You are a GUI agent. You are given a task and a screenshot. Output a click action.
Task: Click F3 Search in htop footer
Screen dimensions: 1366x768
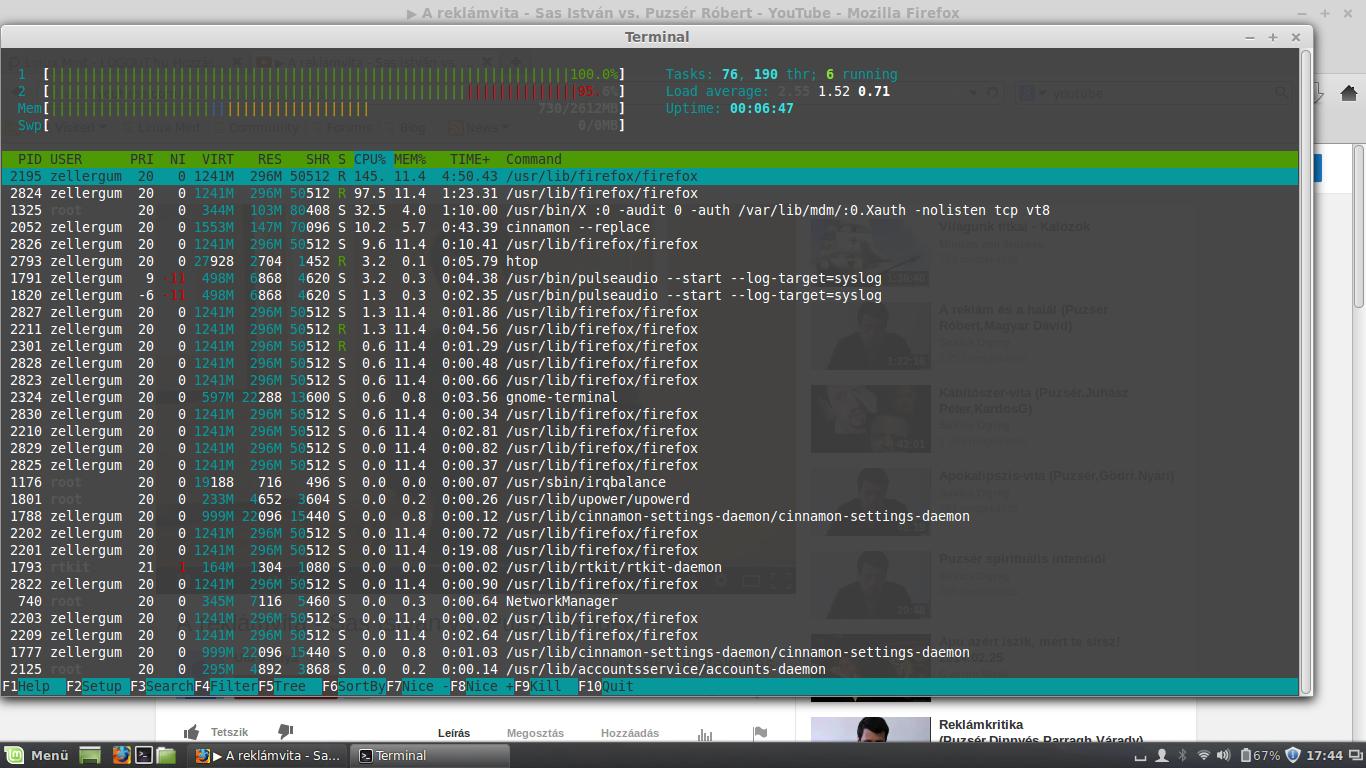[x=162, y=686]
